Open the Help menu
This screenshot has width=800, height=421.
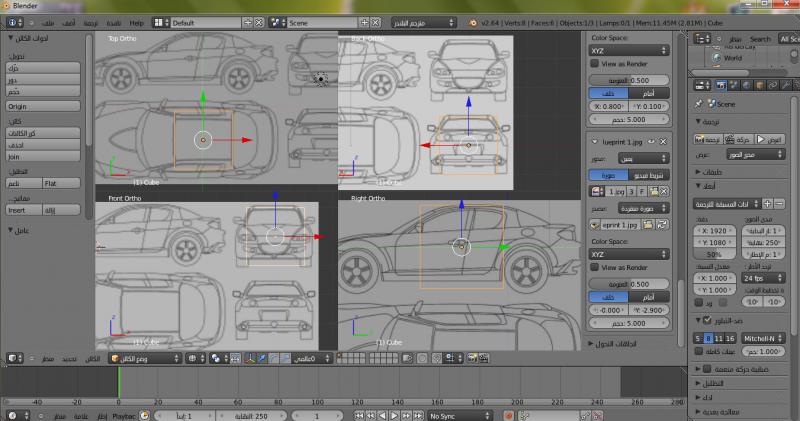(x=136, y=21)
